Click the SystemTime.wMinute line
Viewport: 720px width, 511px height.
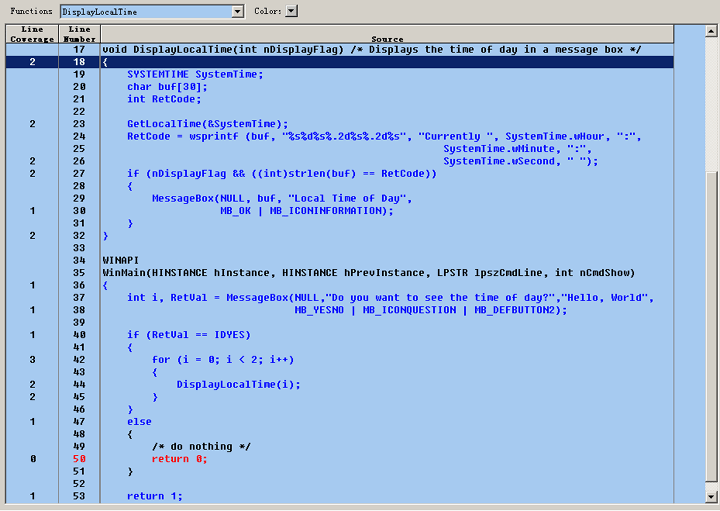coord(518,149)
